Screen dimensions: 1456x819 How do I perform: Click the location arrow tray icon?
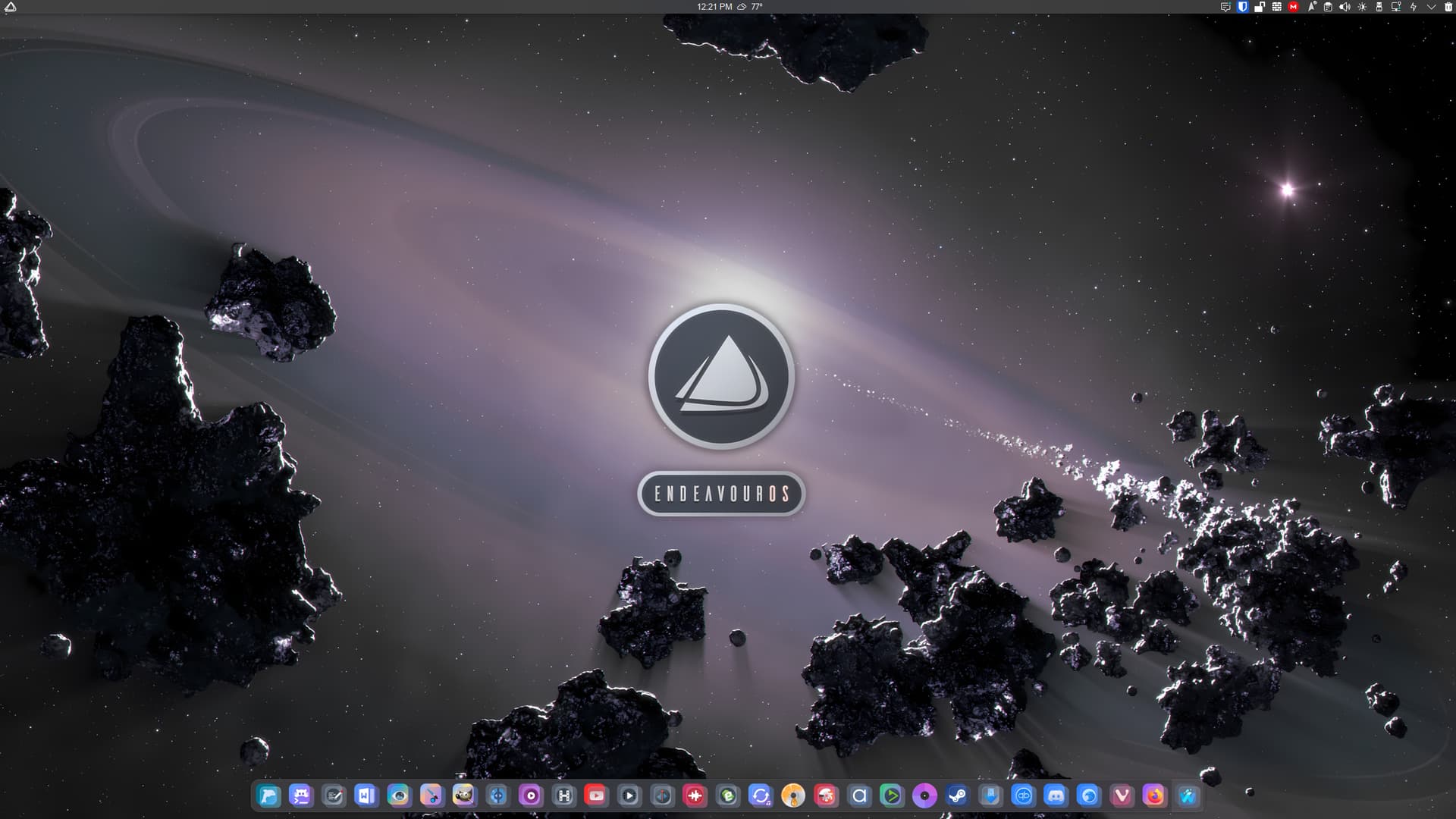(1312, 7)
